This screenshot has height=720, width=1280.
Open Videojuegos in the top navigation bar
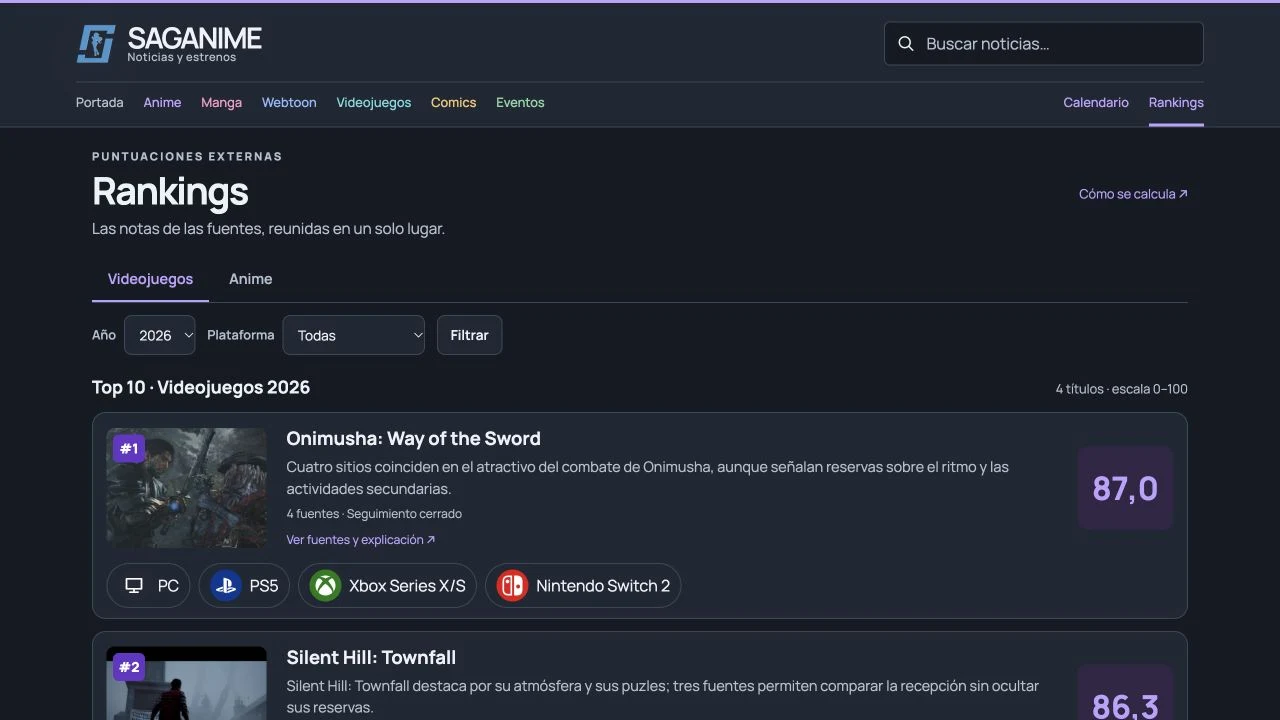374,103
